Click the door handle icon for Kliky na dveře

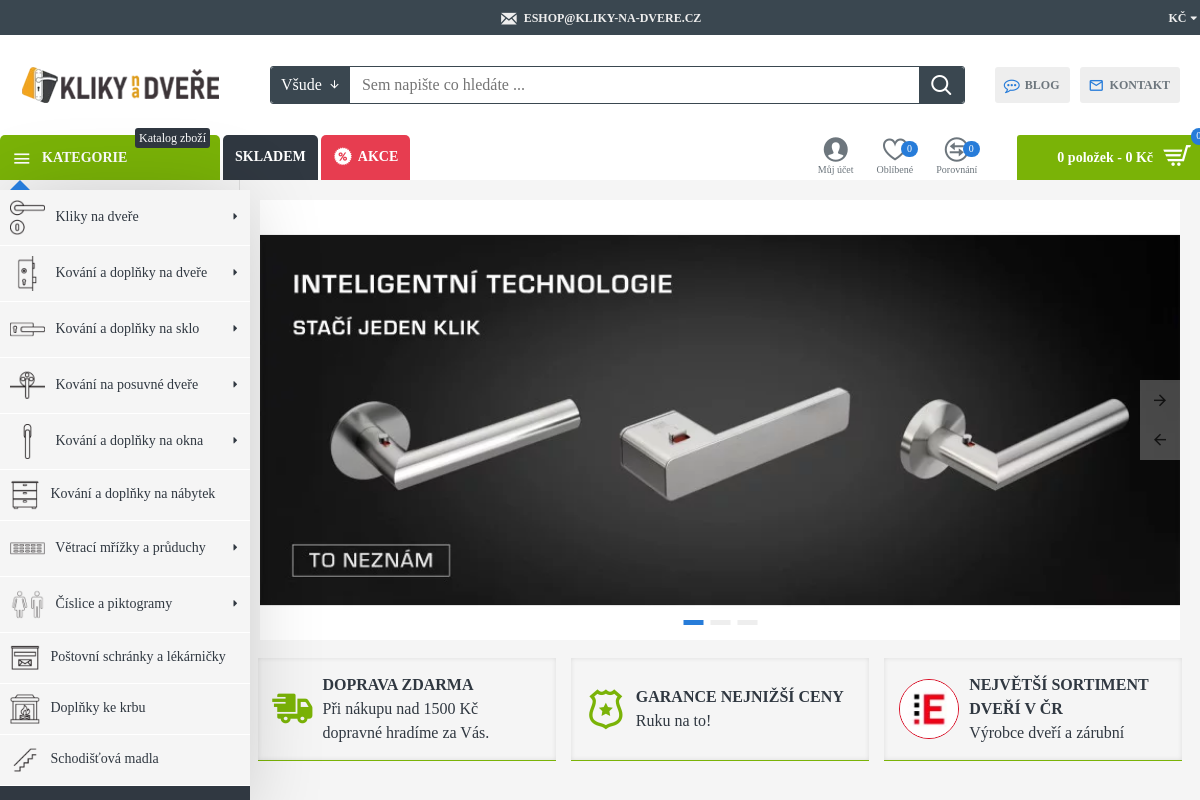27,217
